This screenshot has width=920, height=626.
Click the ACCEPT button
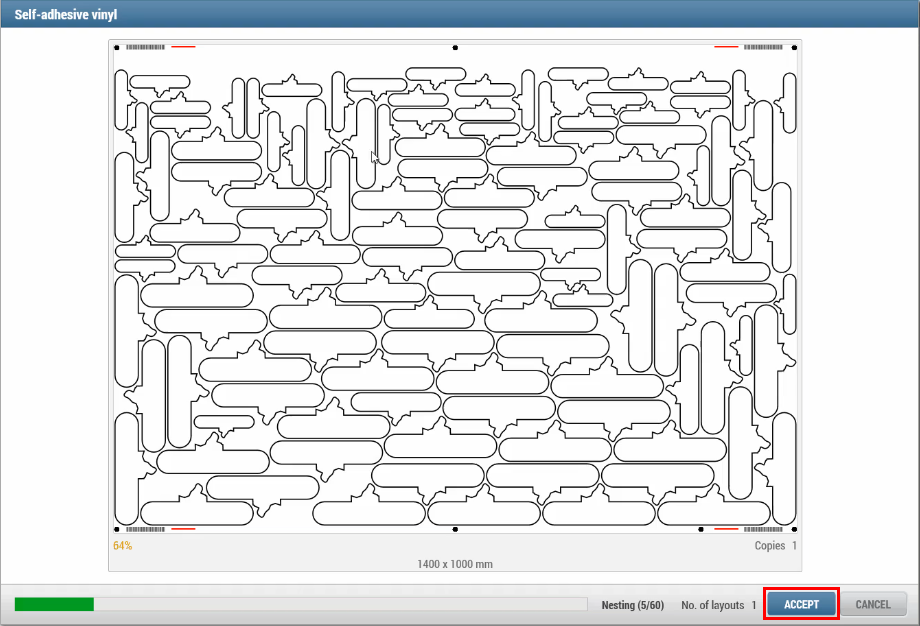[801, 604]
